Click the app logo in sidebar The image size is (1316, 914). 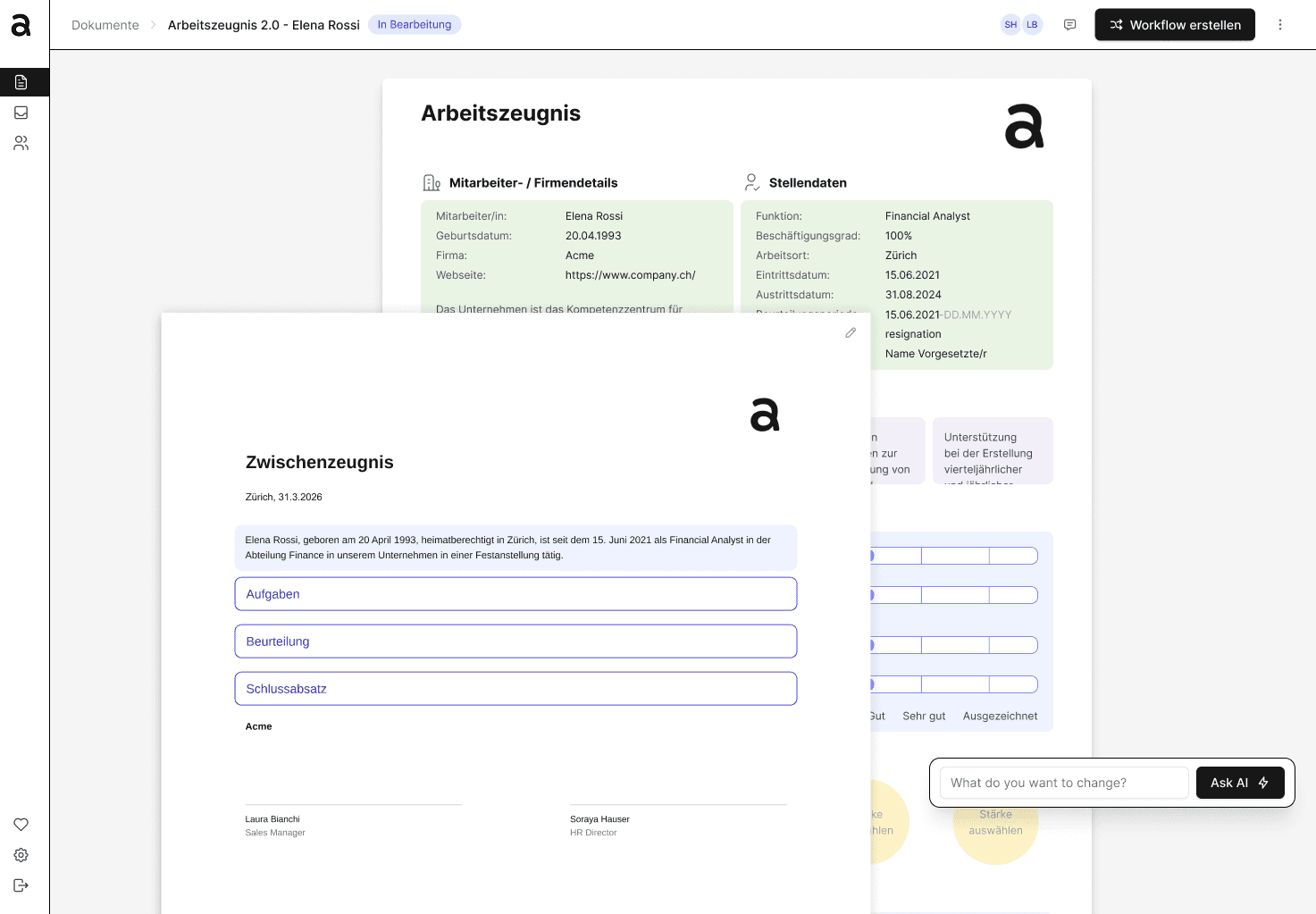point(21,25)
